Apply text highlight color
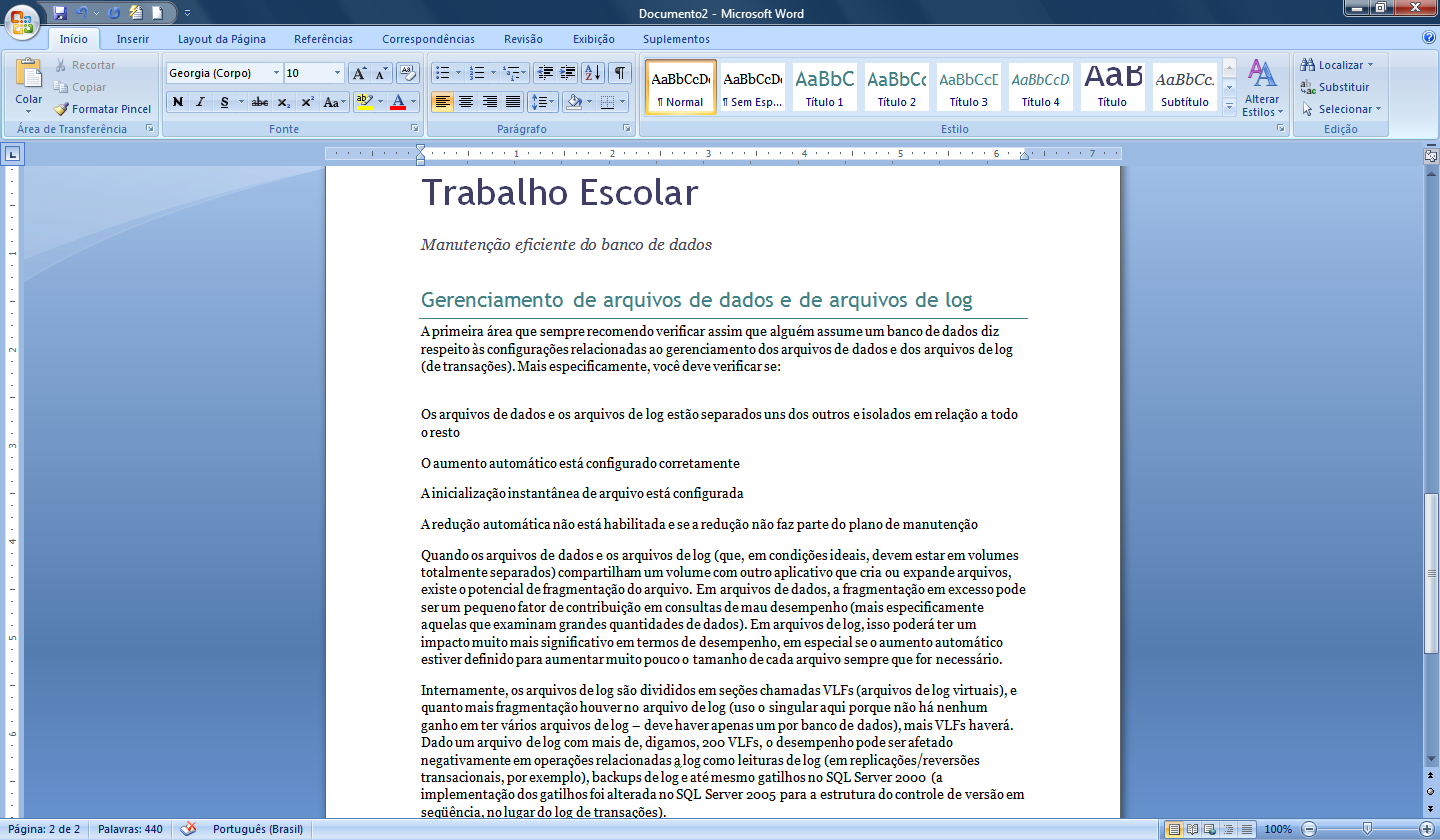Viewport: 1440px width, 840px height. pos(364,102)
